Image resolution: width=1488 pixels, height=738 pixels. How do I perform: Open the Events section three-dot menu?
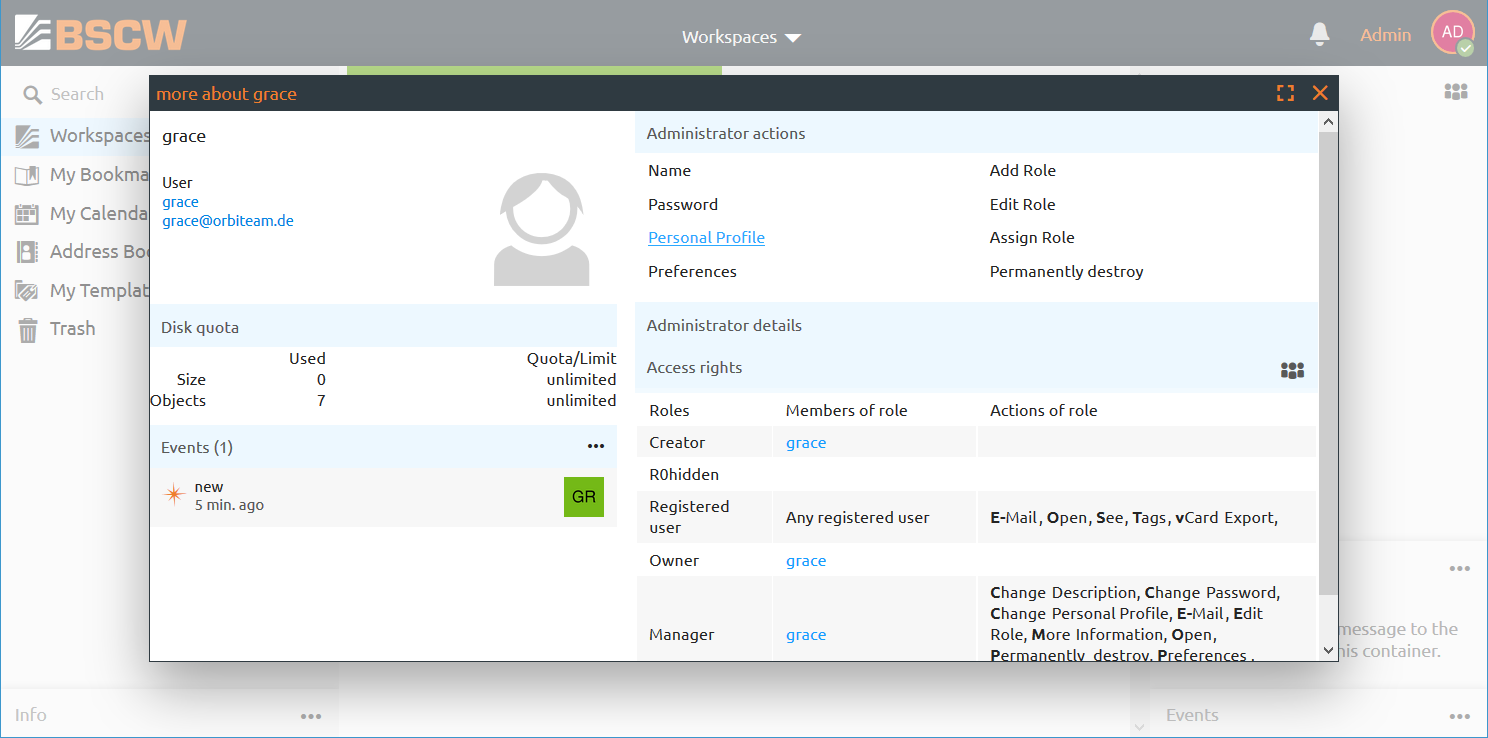(x=596, y=447)
